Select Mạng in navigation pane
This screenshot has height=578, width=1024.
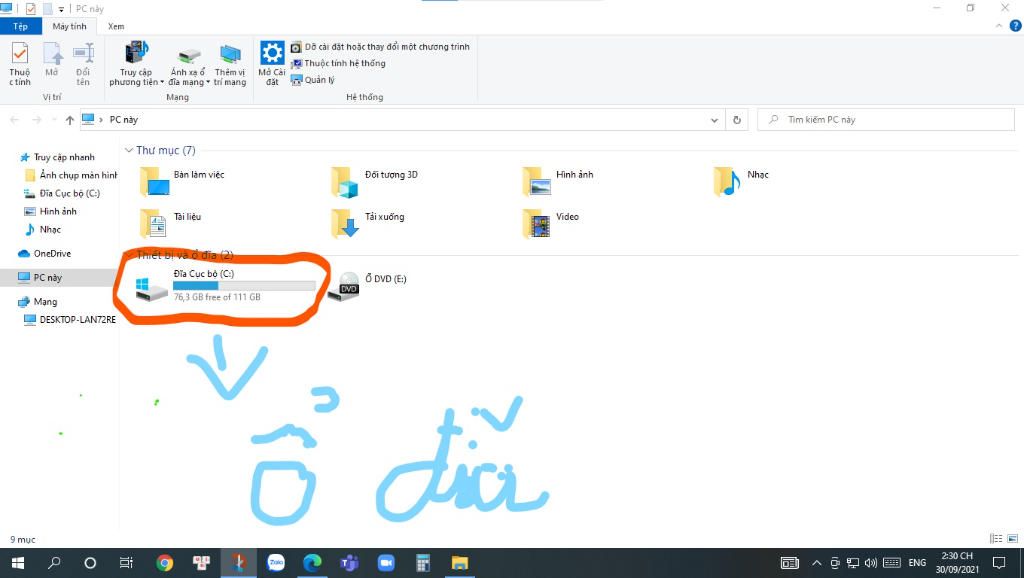pos(37,302)
